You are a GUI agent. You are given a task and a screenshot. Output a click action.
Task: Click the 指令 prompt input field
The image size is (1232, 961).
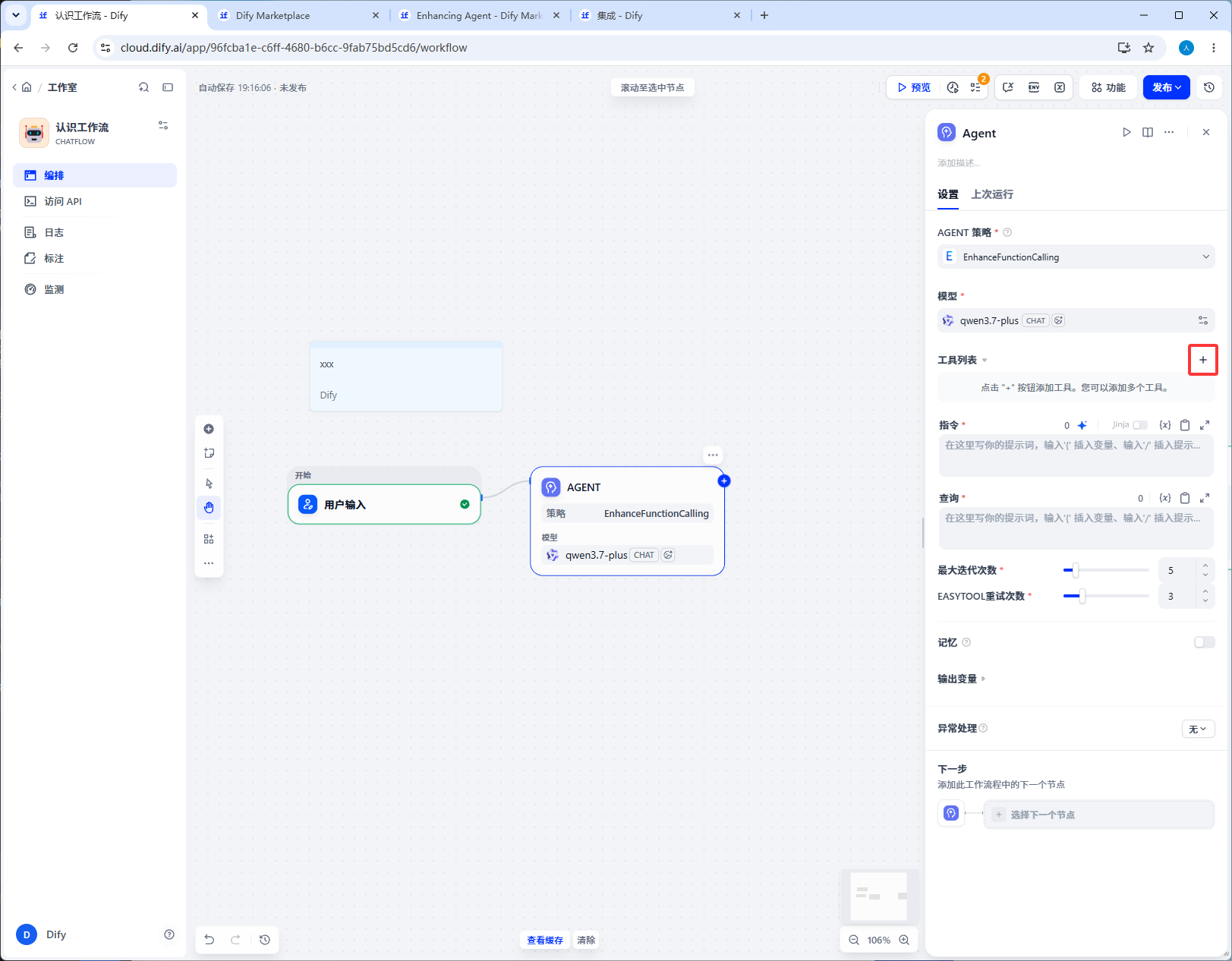pyautogui.click(x=1076, y=455)
